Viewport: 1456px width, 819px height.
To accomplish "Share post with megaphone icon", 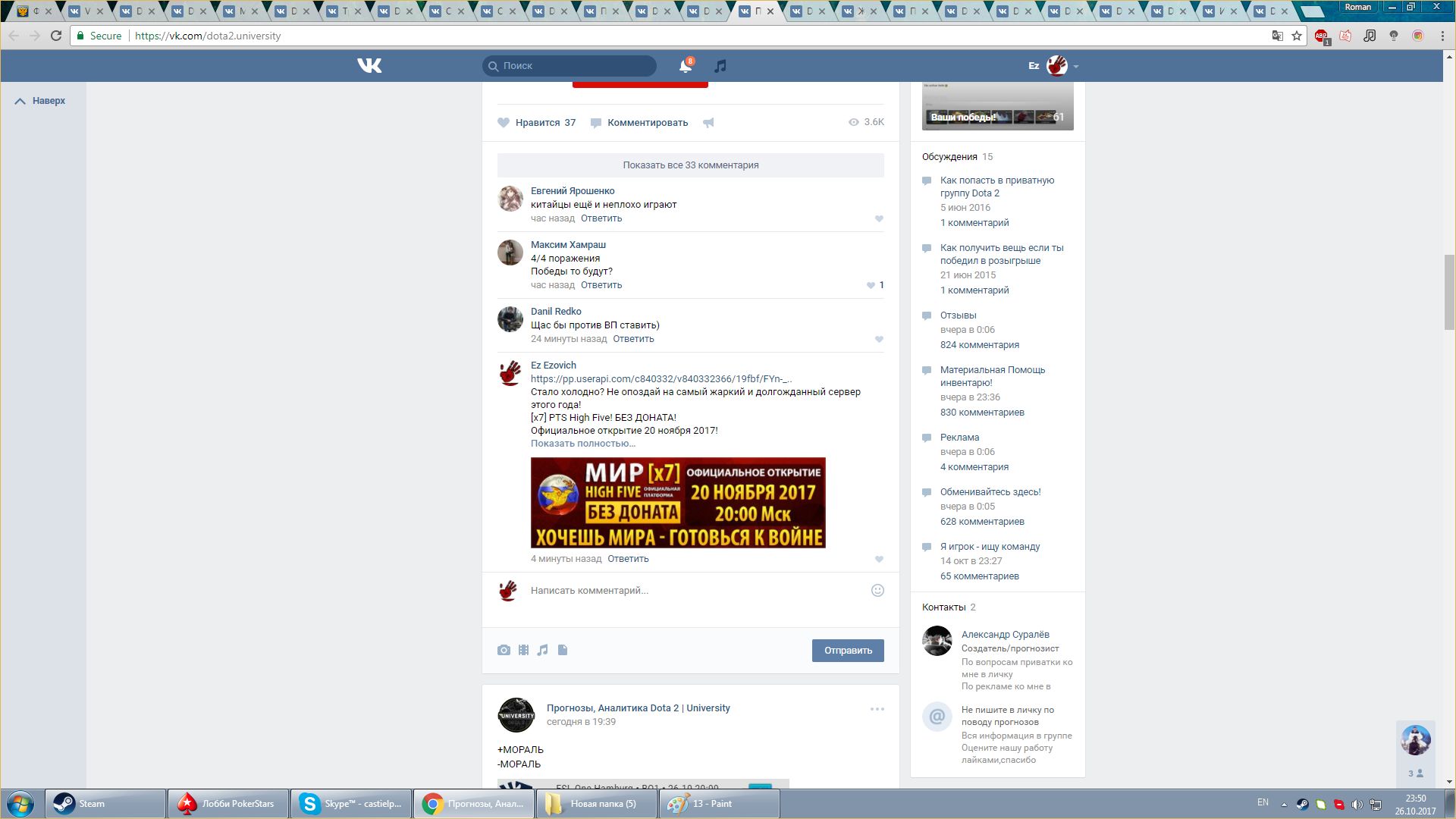I will tap(708, 123).
